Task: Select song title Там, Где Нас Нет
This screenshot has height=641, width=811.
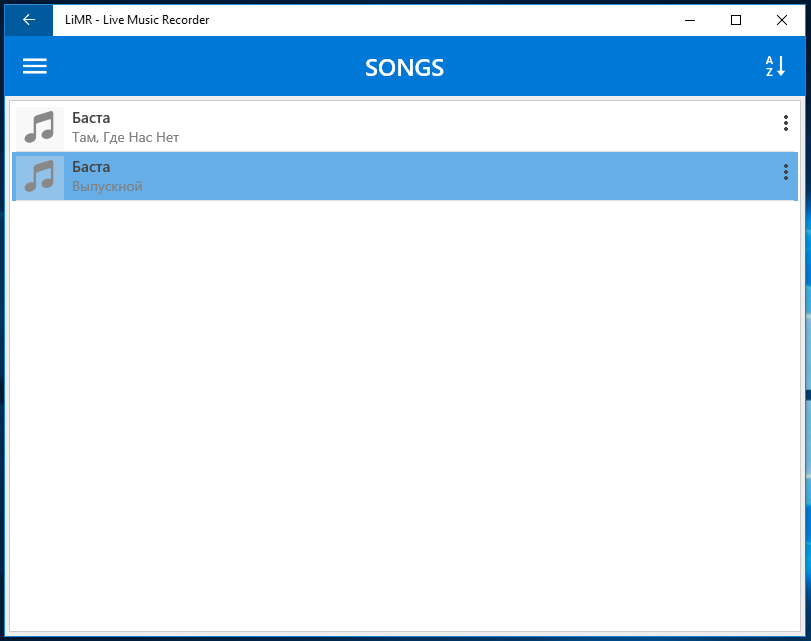Action: pos(125,138)
